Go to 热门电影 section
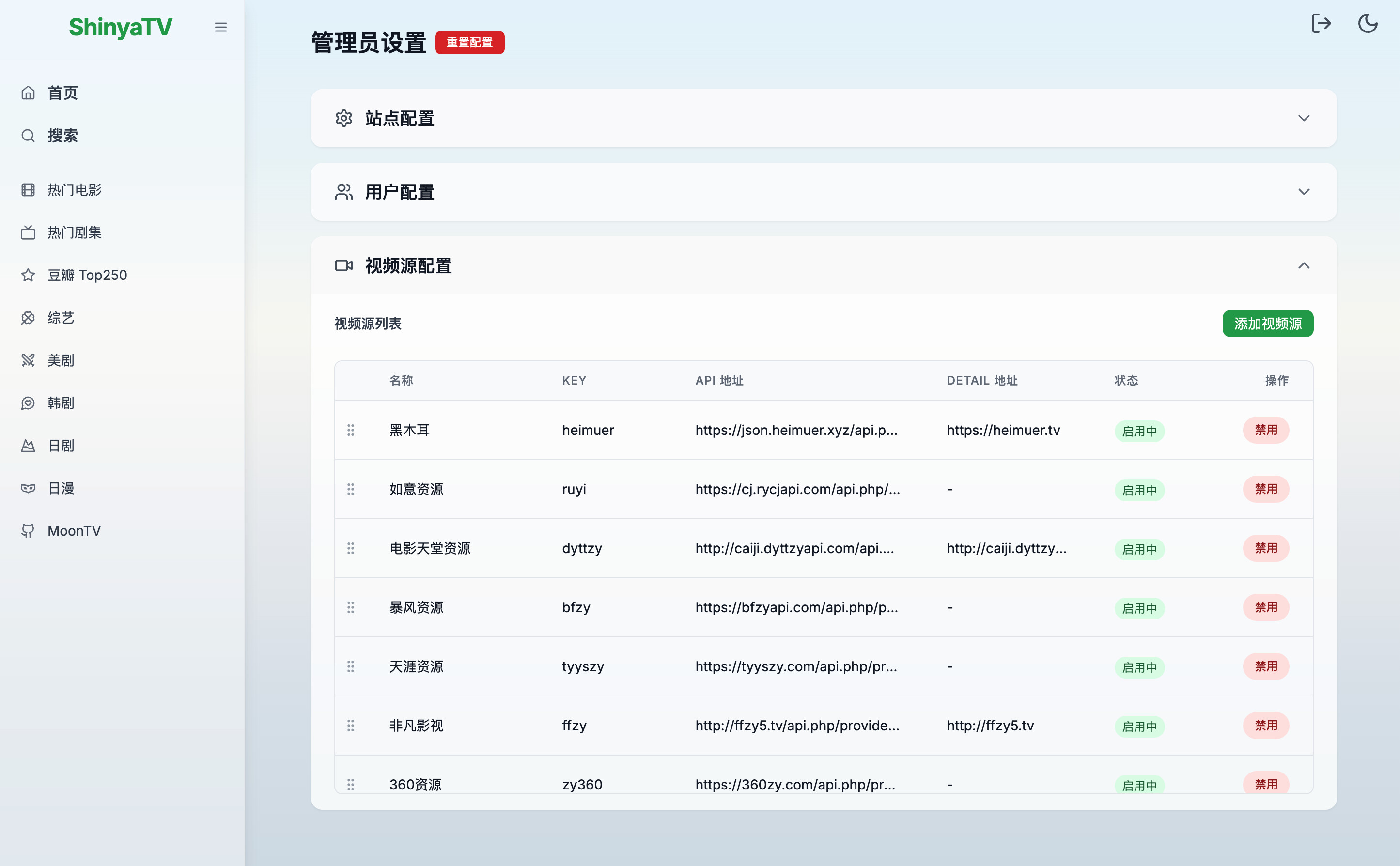The height and width of the screenshot is (866, 1400). tap(122, 189)
